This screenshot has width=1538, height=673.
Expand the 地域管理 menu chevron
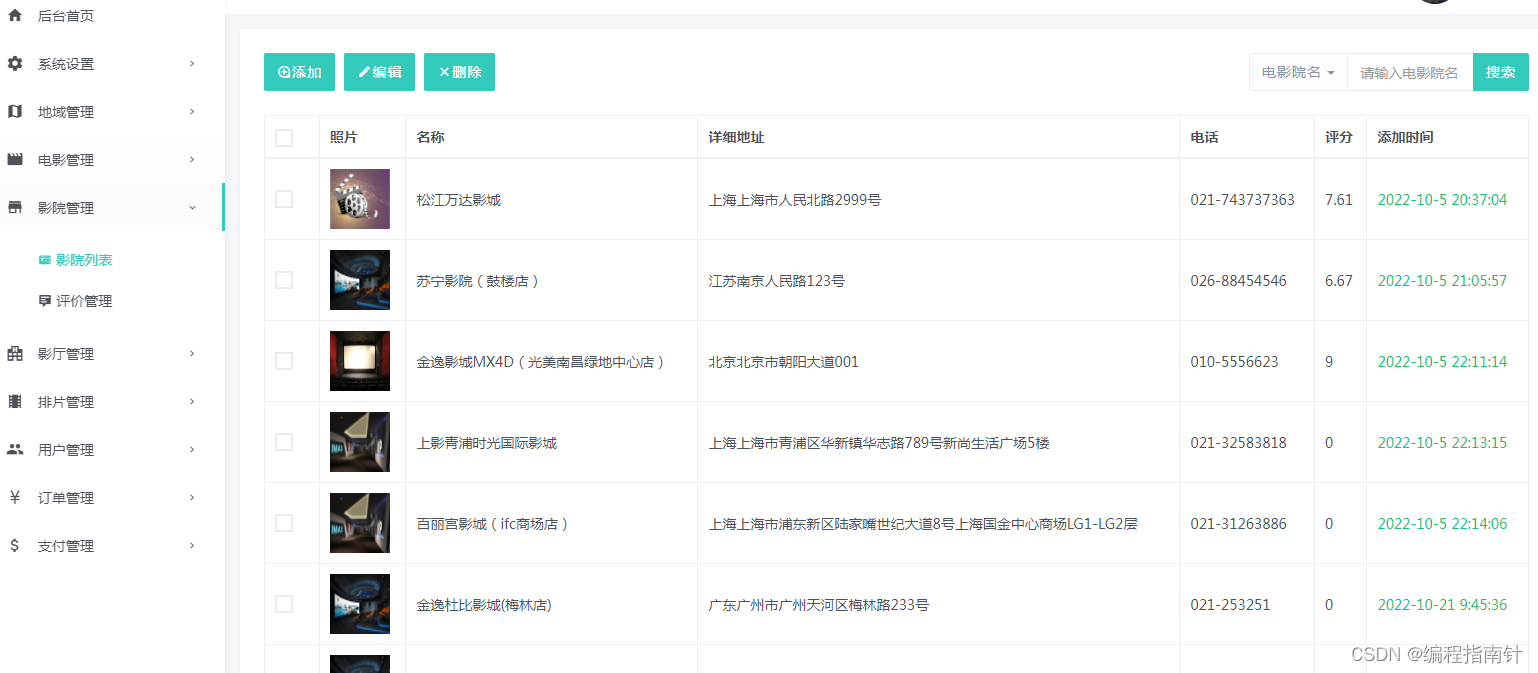[192, 112]
